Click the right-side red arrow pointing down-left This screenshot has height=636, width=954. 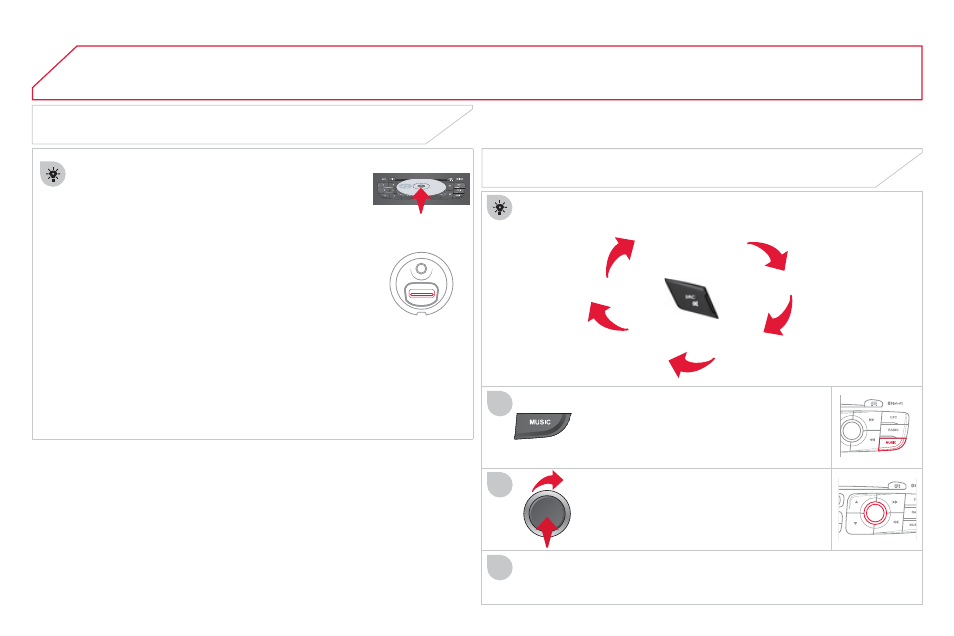click(778, 315)
